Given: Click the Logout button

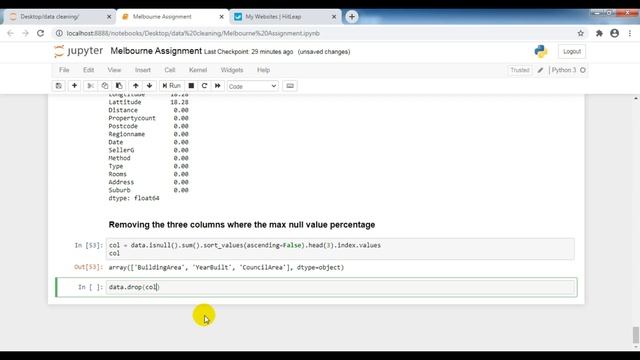Looking at the screenshot, I should (x=571, y=51).
